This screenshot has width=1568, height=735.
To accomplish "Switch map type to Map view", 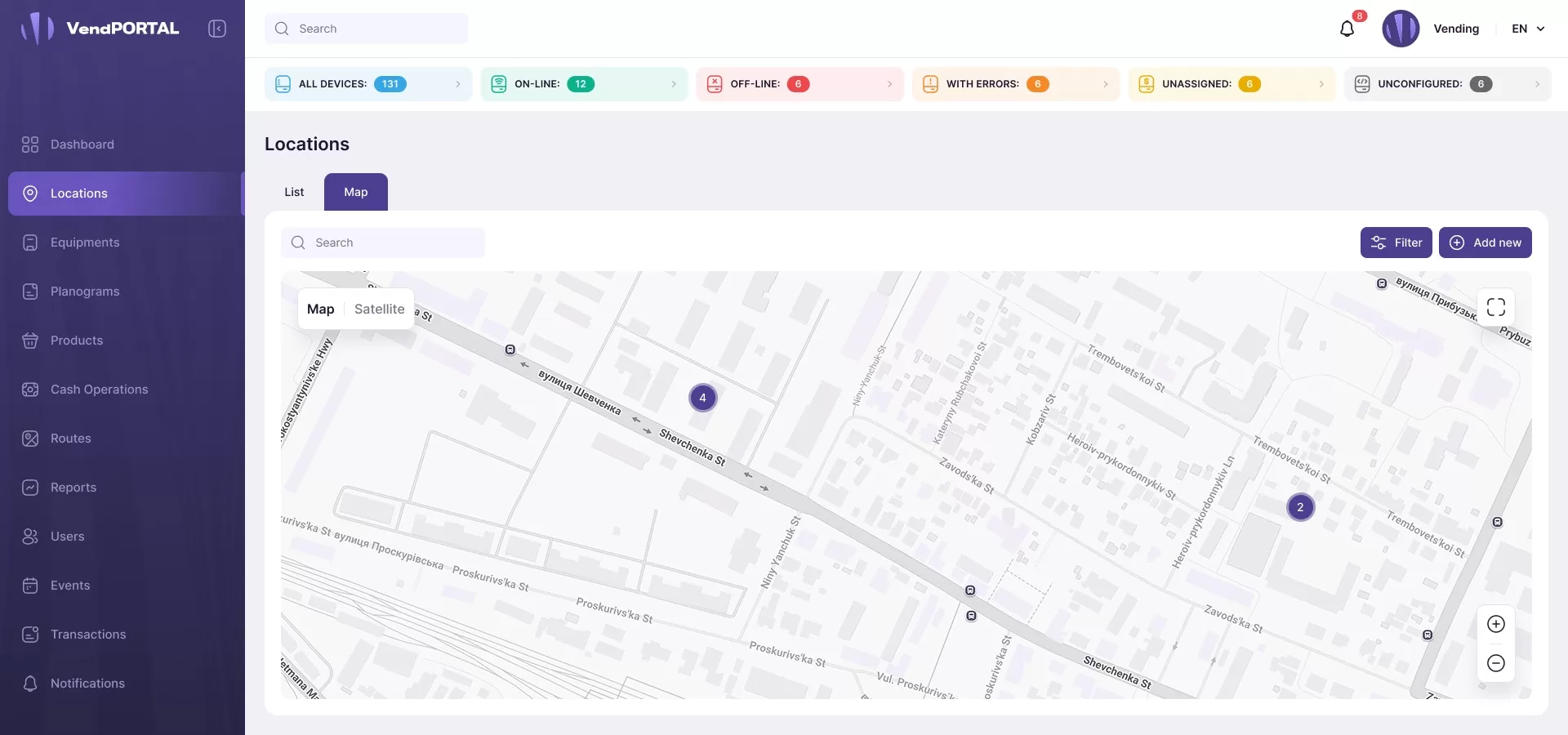I will click(x=320, y=309).
